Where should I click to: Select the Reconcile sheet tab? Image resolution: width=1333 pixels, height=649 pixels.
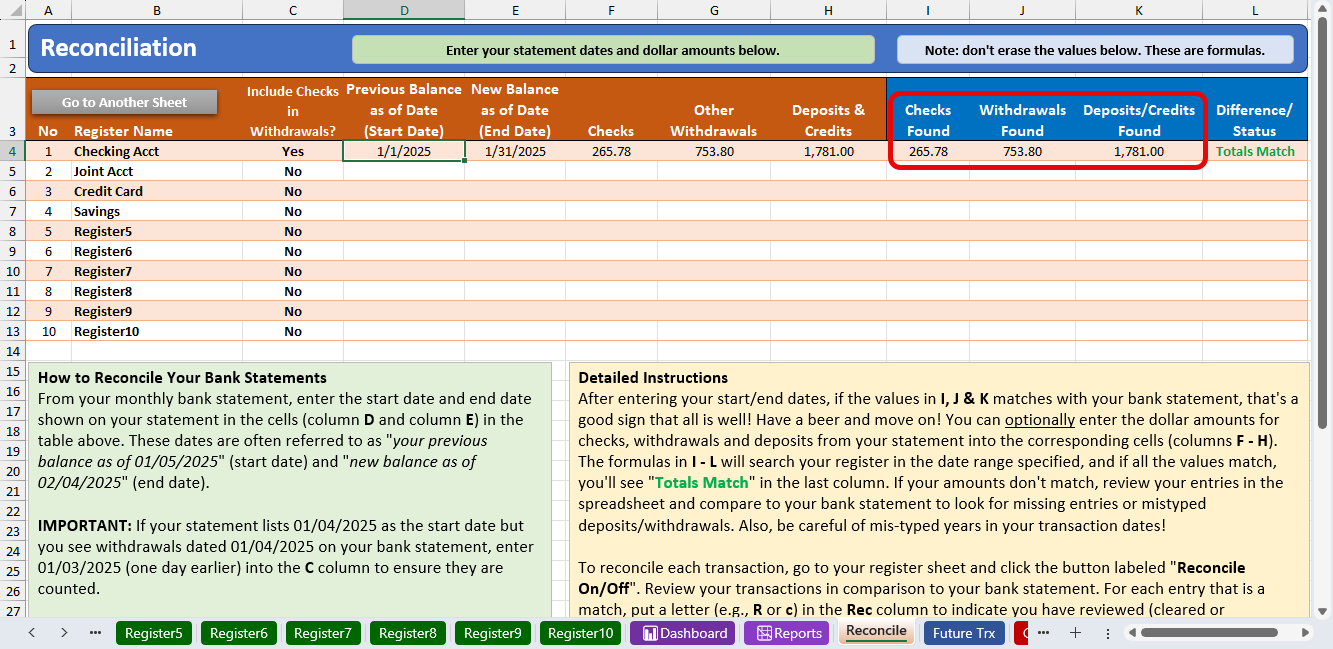(876, 631)
